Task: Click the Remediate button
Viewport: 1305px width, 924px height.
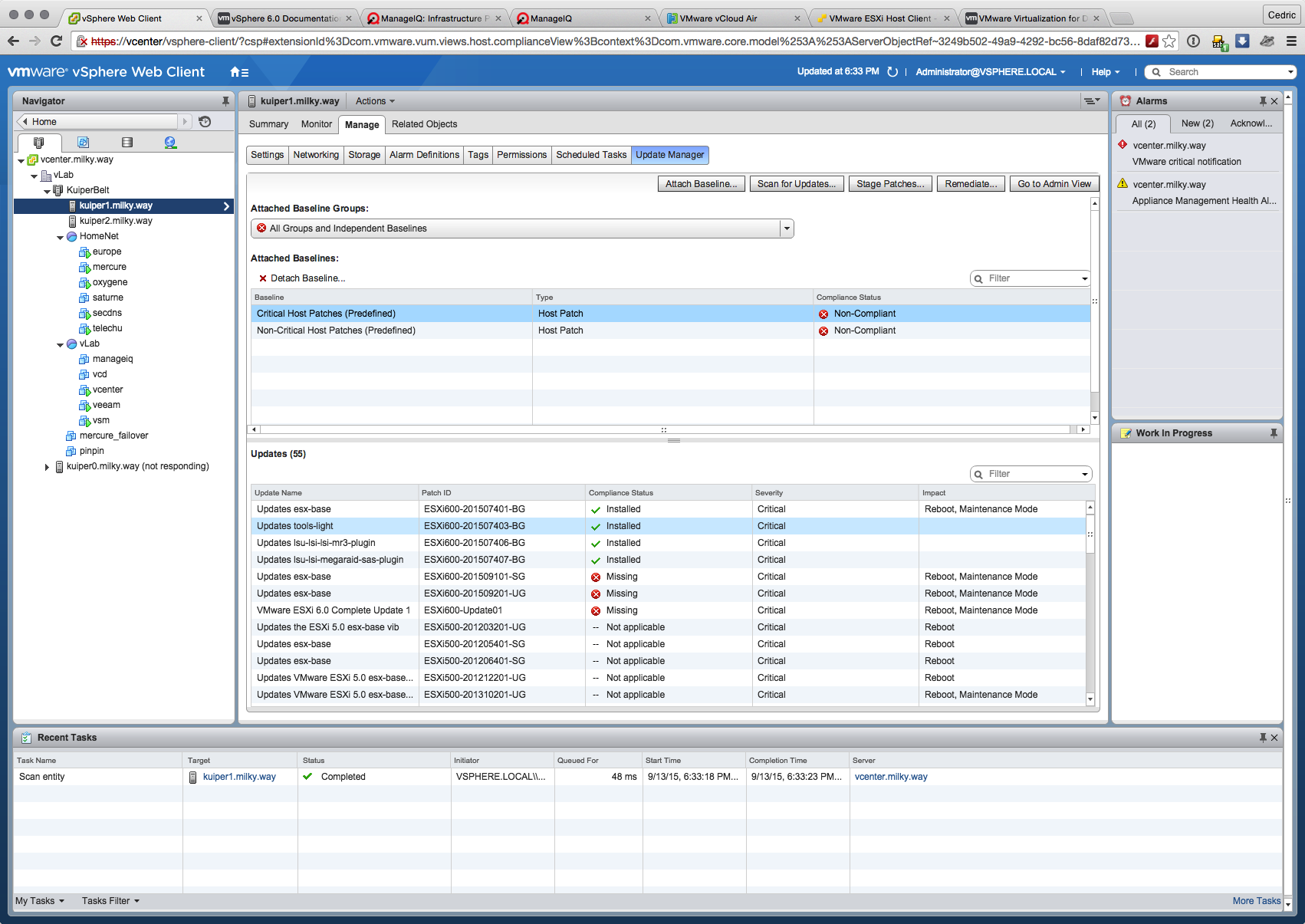Action: click(970, 184)
